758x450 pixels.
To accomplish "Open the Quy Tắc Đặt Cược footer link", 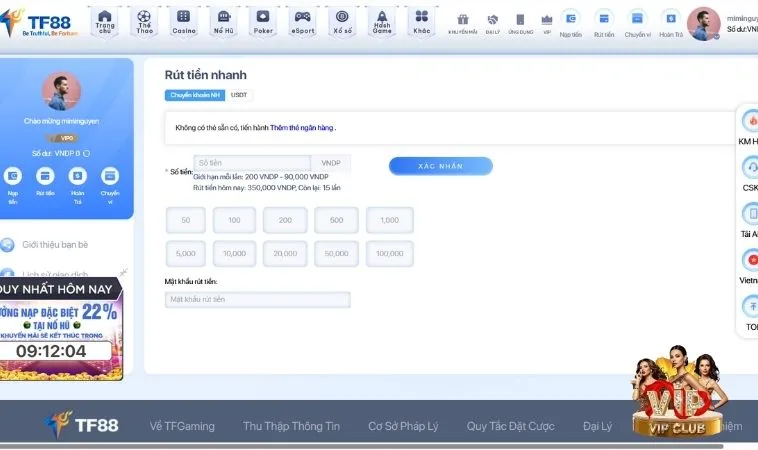I will pyautogui.click(x=510, y=426).
